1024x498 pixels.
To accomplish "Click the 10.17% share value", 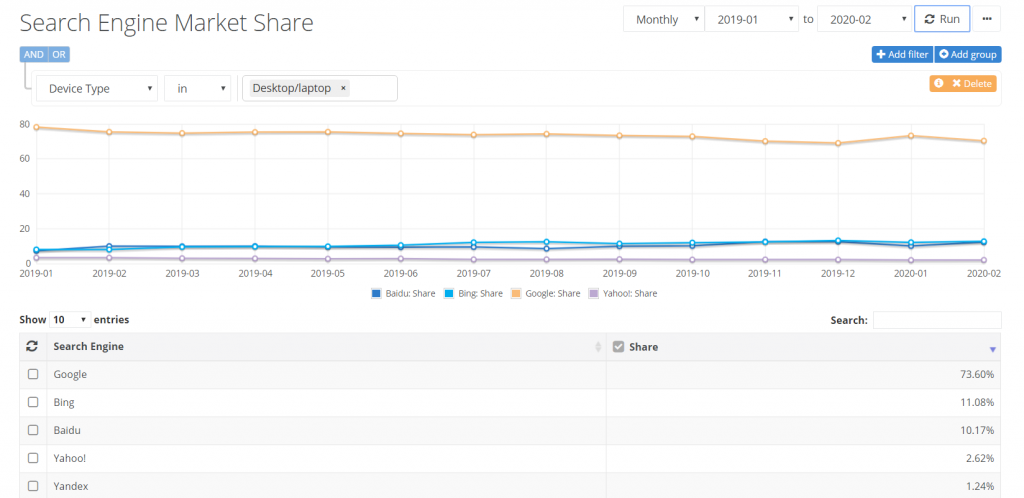I will click(x=976, y=431).
